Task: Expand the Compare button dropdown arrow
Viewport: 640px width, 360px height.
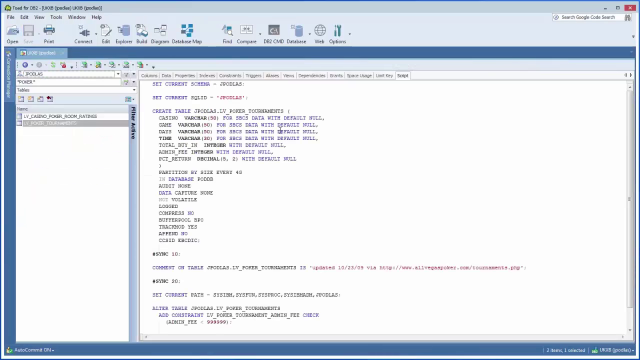Action: [260, 34]
